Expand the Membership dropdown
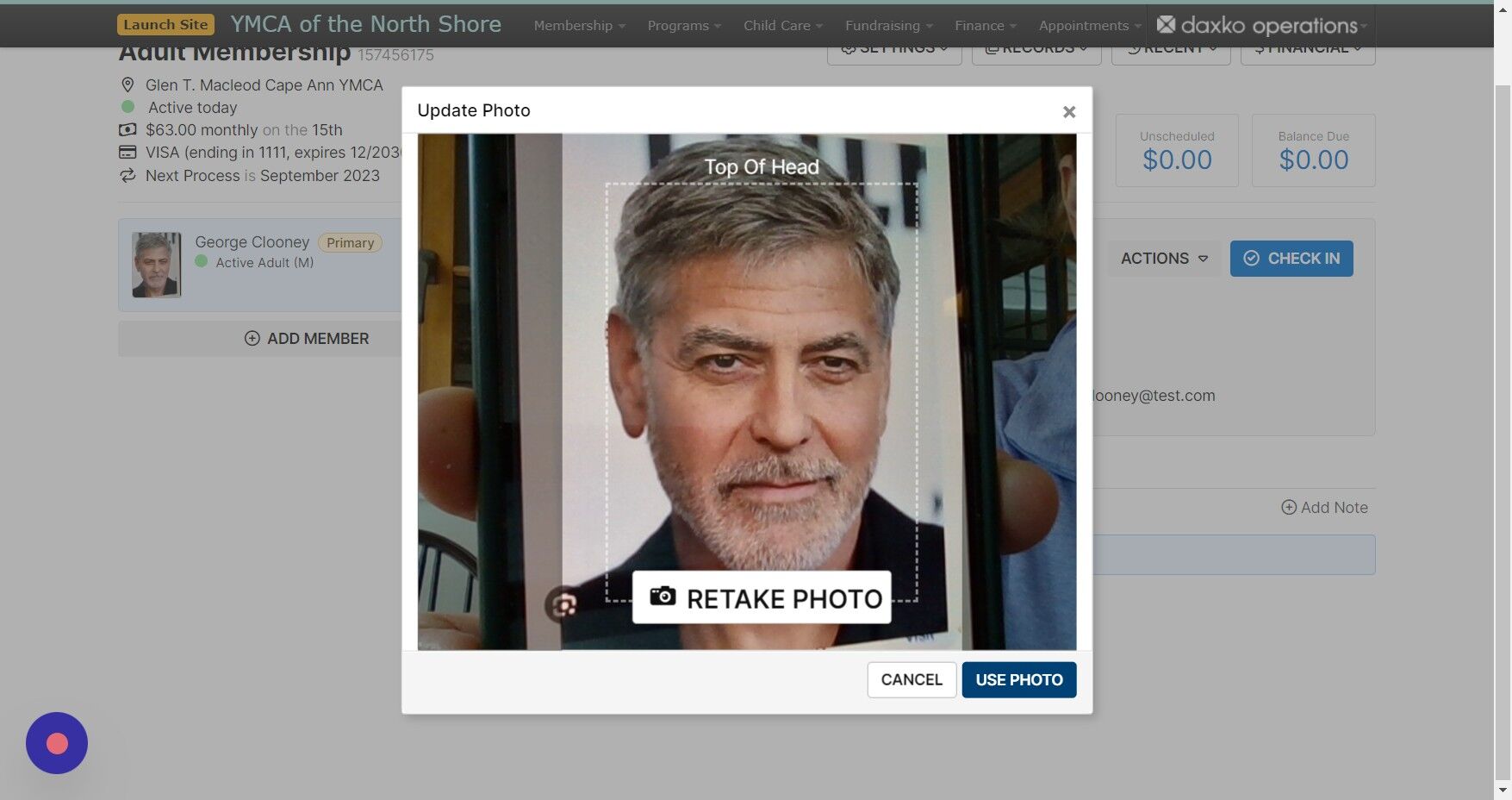This screenshot has height=800, width=1512. (x=578, y=25)
